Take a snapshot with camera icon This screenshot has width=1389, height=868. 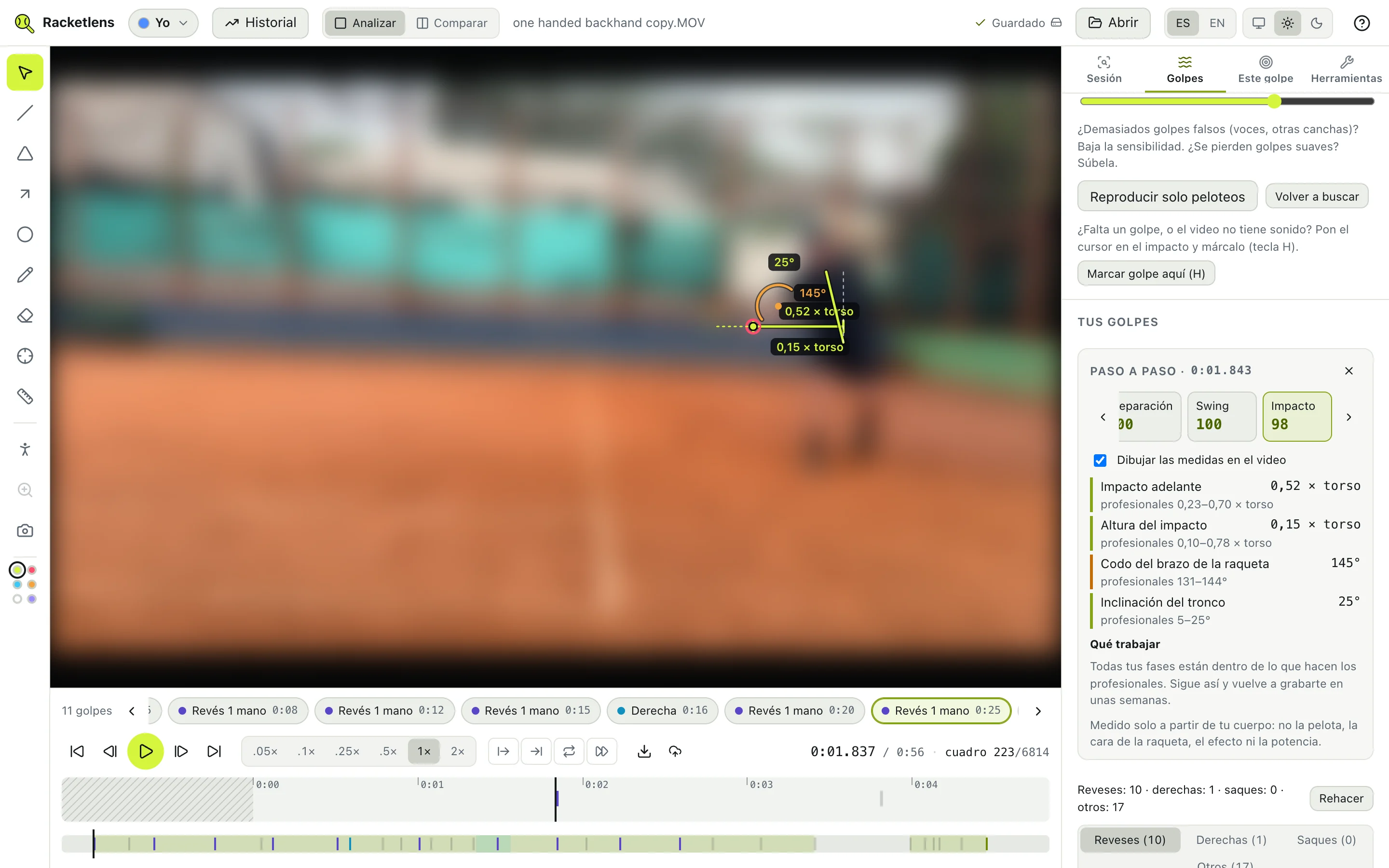(x=25, y=530)
